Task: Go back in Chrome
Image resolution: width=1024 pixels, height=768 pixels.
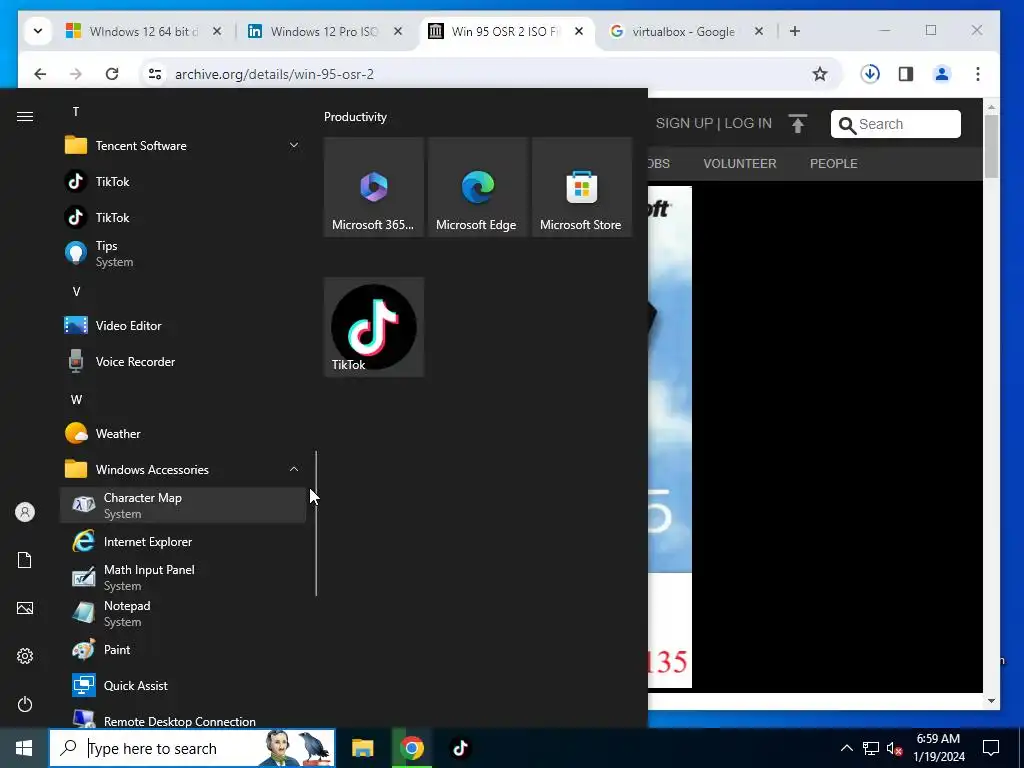Action: tap(40, 74)
